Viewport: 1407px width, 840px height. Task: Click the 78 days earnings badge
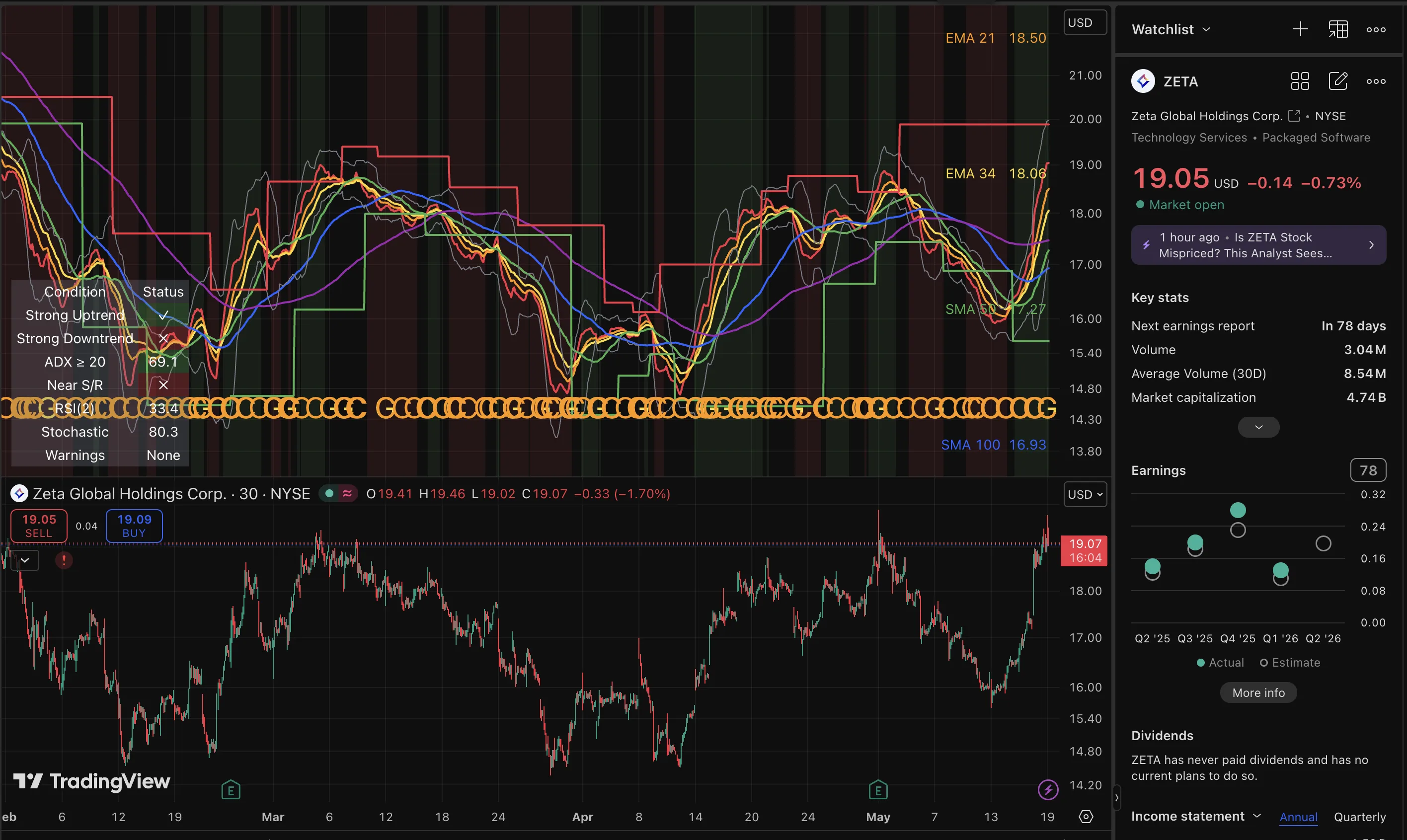[1368, 470]
